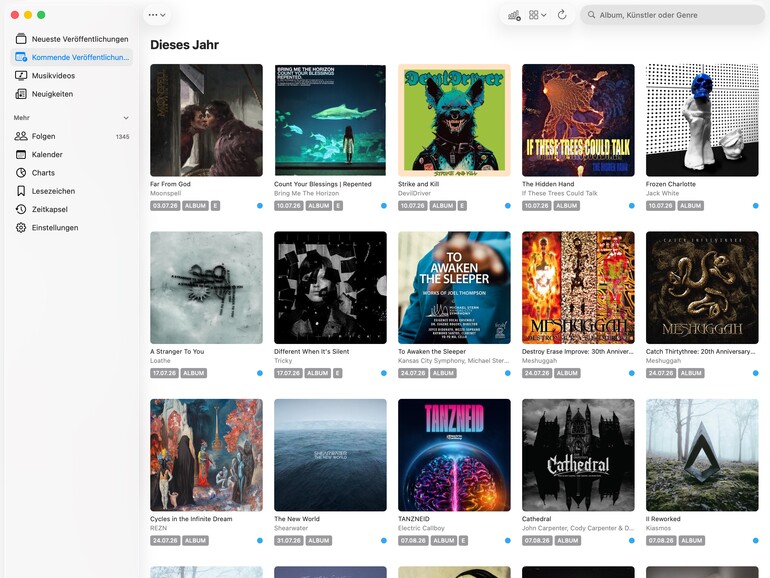Click the Moonspell artist link
The image size is (770, 578).
pyautogui.click(x=165, y=193)
